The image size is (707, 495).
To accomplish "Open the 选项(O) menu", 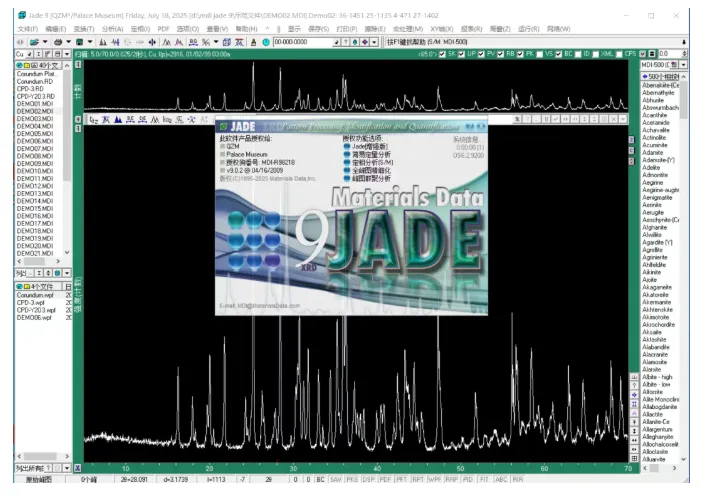I will coord(188,29).
